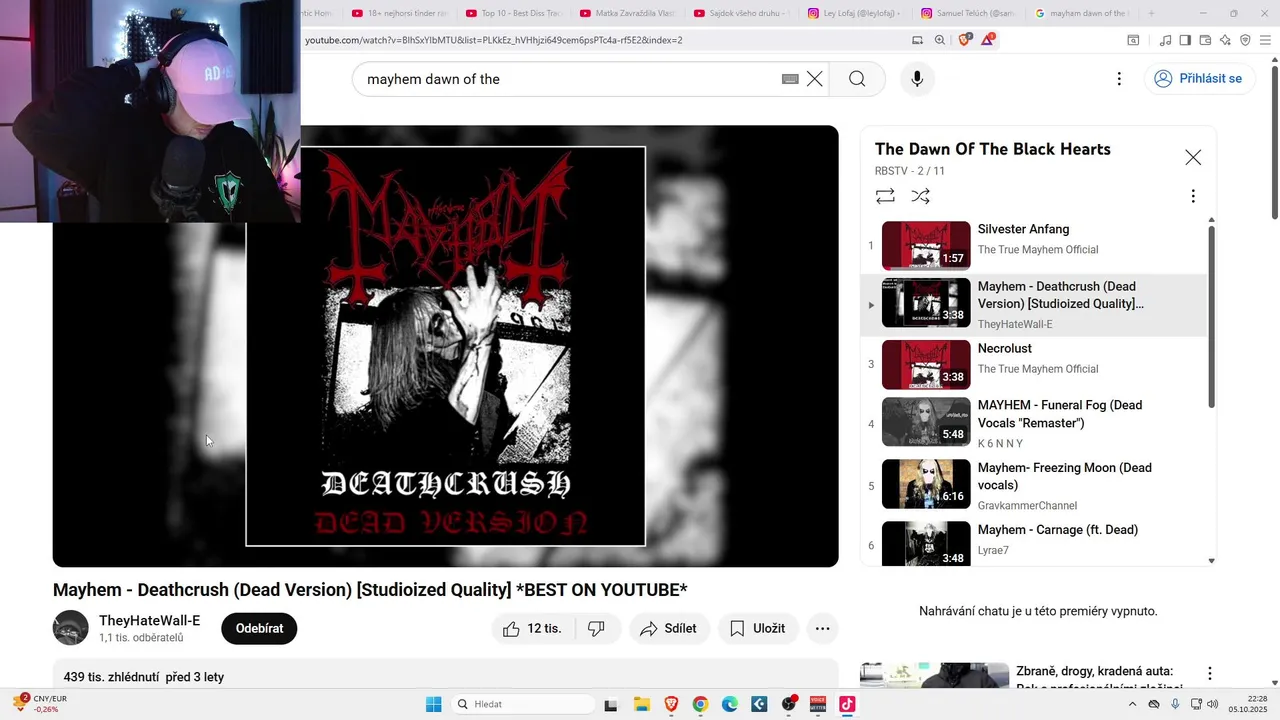Click the Hledat taskbar search box
This screenshot has height=720, width=1280.
[x=523, y=704]
